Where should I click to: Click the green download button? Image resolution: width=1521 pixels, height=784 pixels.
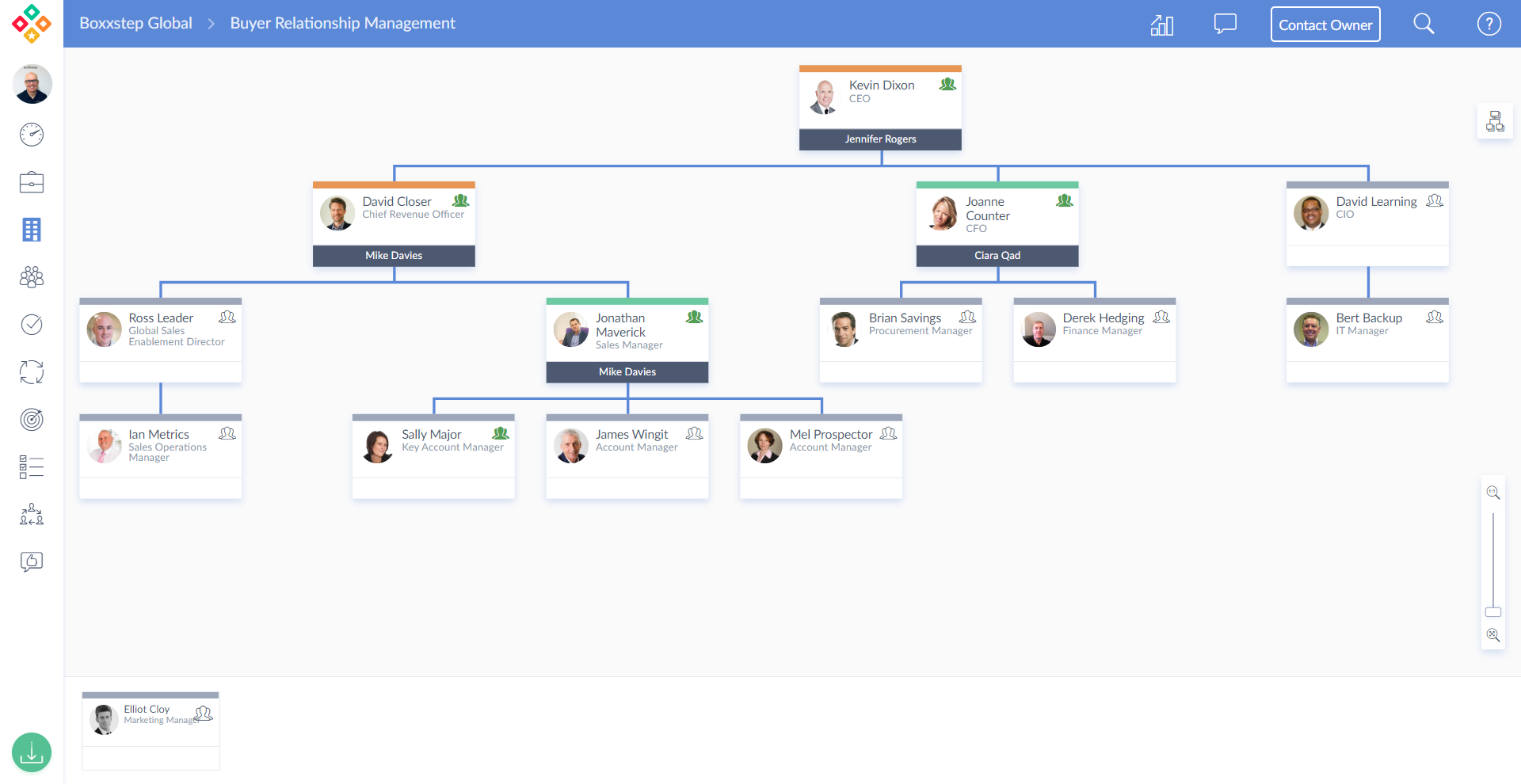(x=32, y=752)
